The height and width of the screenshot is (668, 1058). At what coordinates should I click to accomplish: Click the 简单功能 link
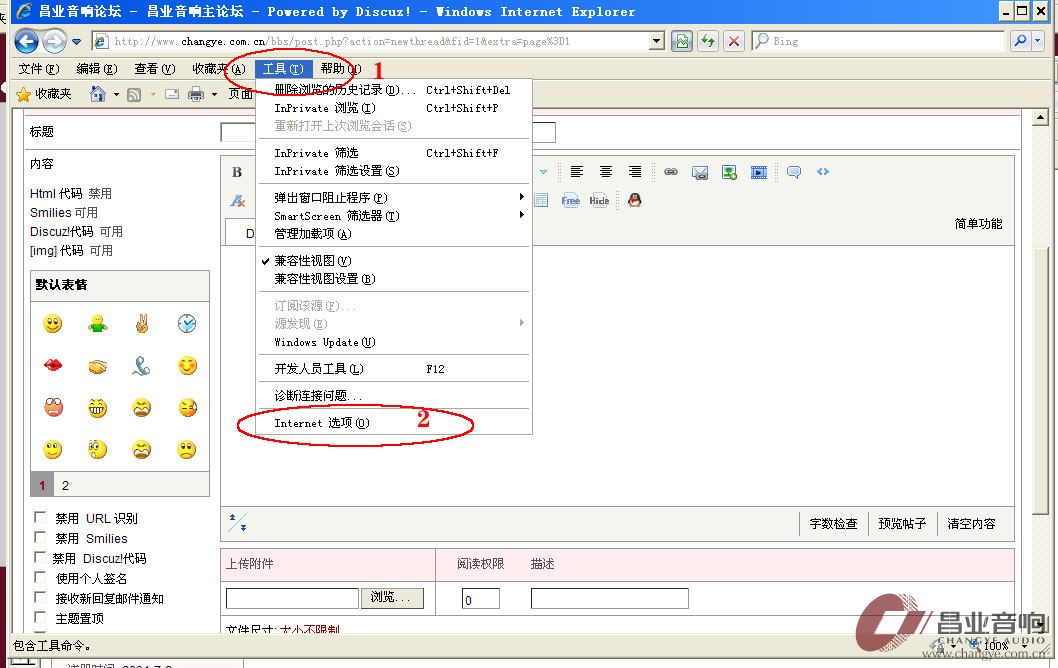978,224
